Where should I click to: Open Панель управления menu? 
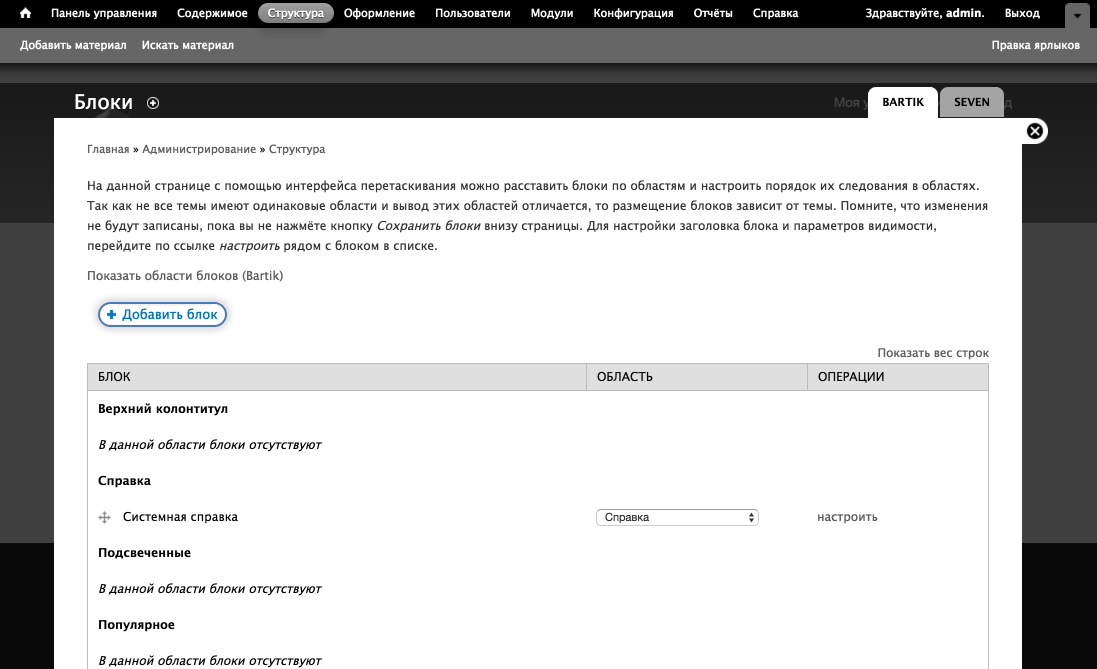pos(104,13)
